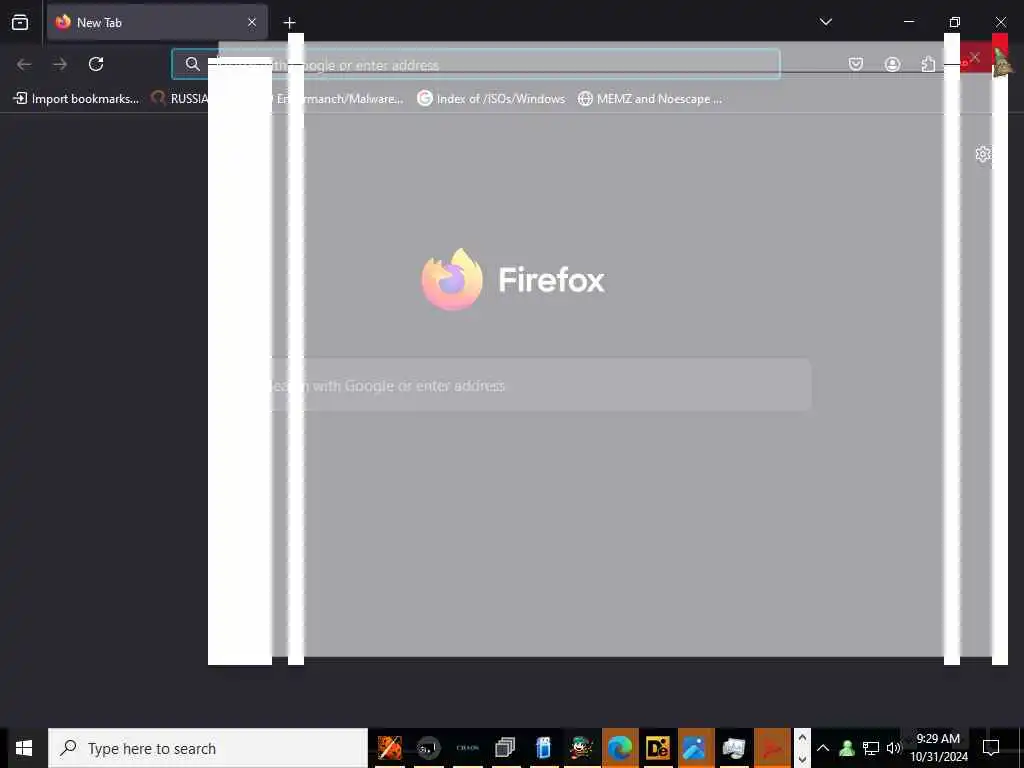Open Index of /ISOs/Windows bookmark

click(491, 99)
